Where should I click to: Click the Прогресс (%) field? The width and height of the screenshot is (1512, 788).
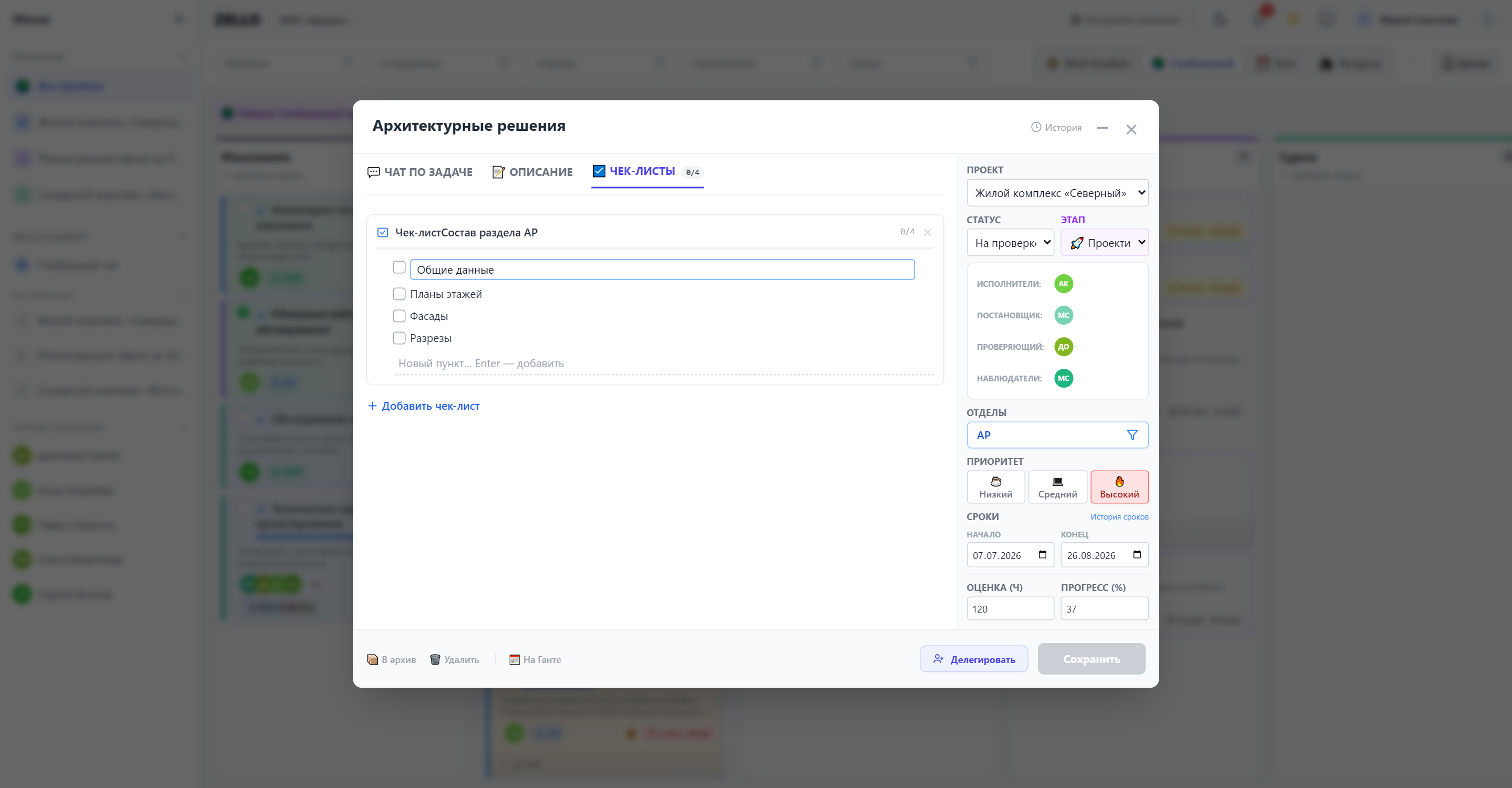click(x=1104, y=608)
